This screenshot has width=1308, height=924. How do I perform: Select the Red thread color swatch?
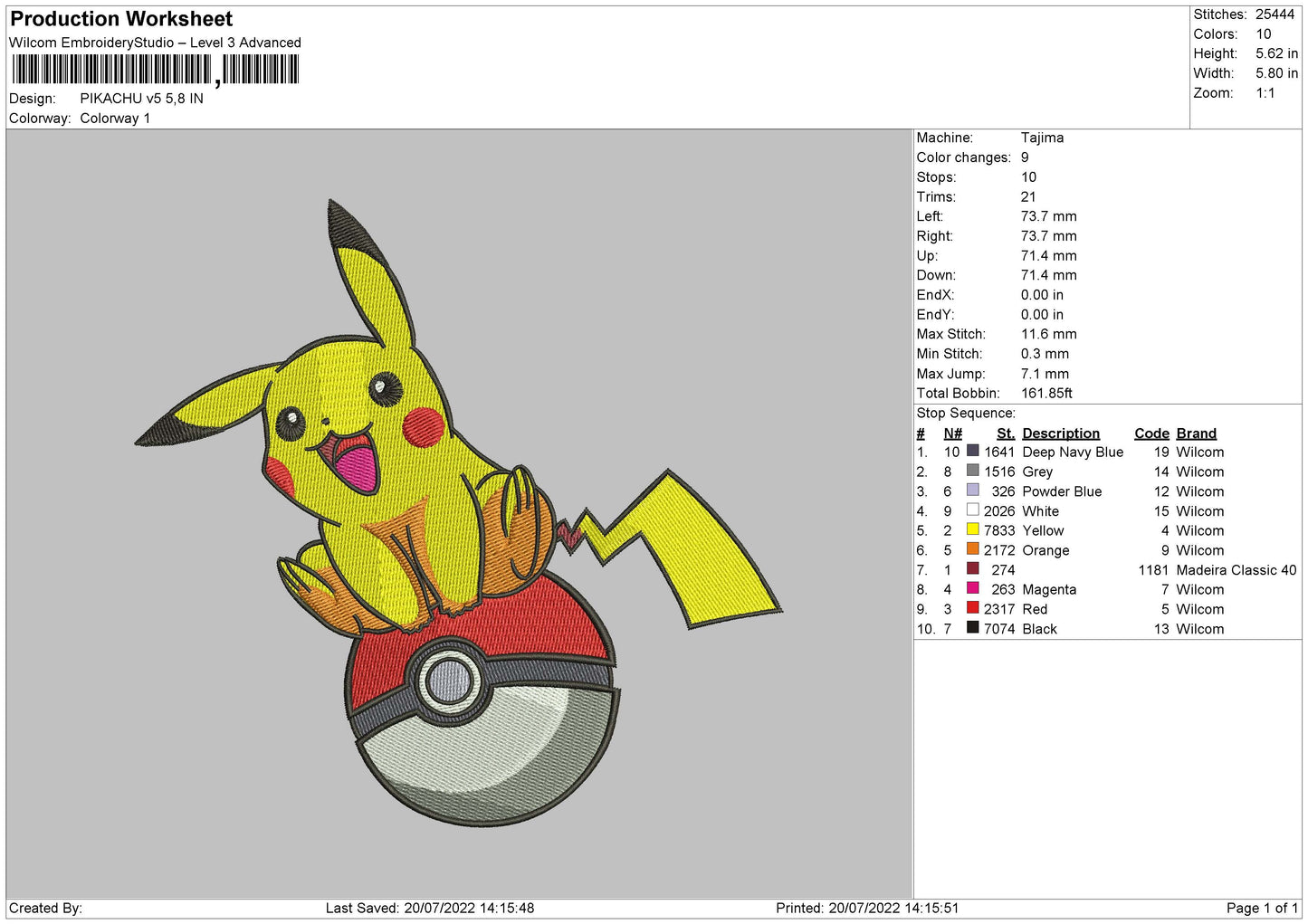972,608
